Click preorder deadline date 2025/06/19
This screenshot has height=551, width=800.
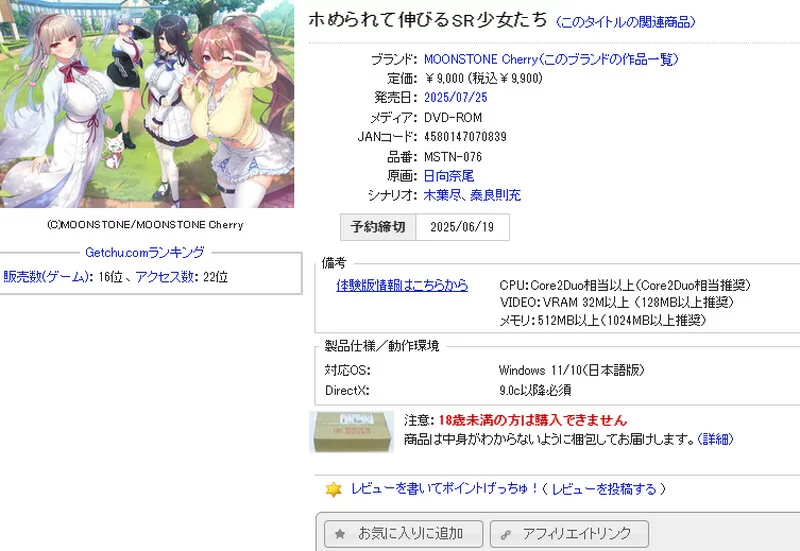click(462, 227)
